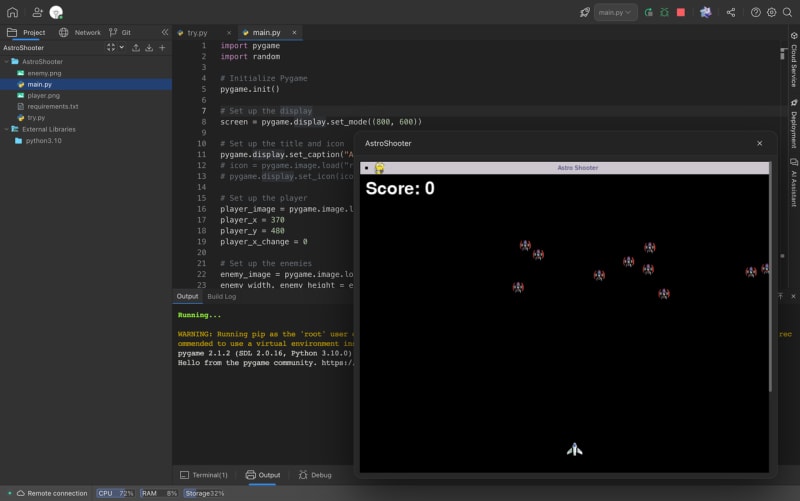Screen dimensions: 800x501
Task: Open the add collaborator icon
Action: tap(37, 12)
